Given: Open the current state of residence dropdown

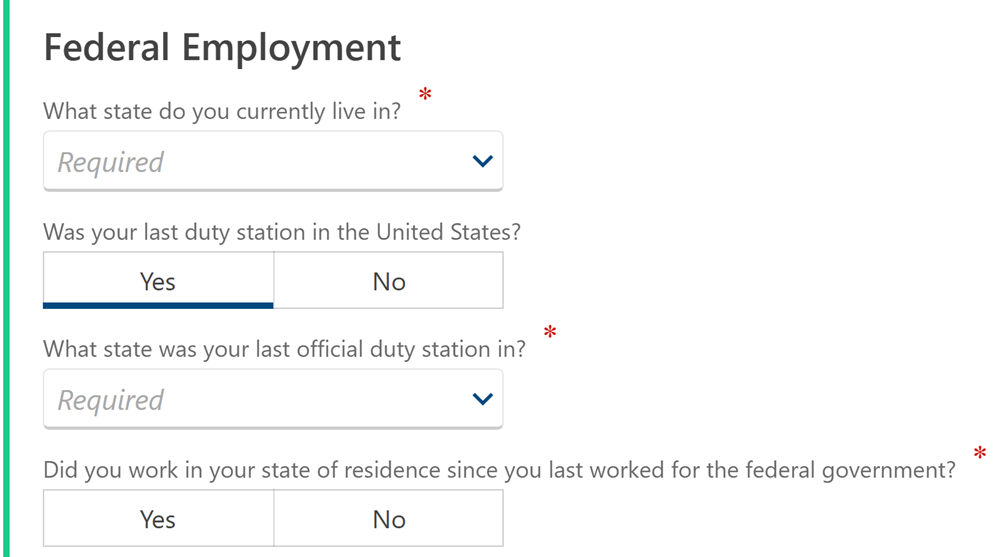Looking at the screenshot, I should click(x=272, y=161).
